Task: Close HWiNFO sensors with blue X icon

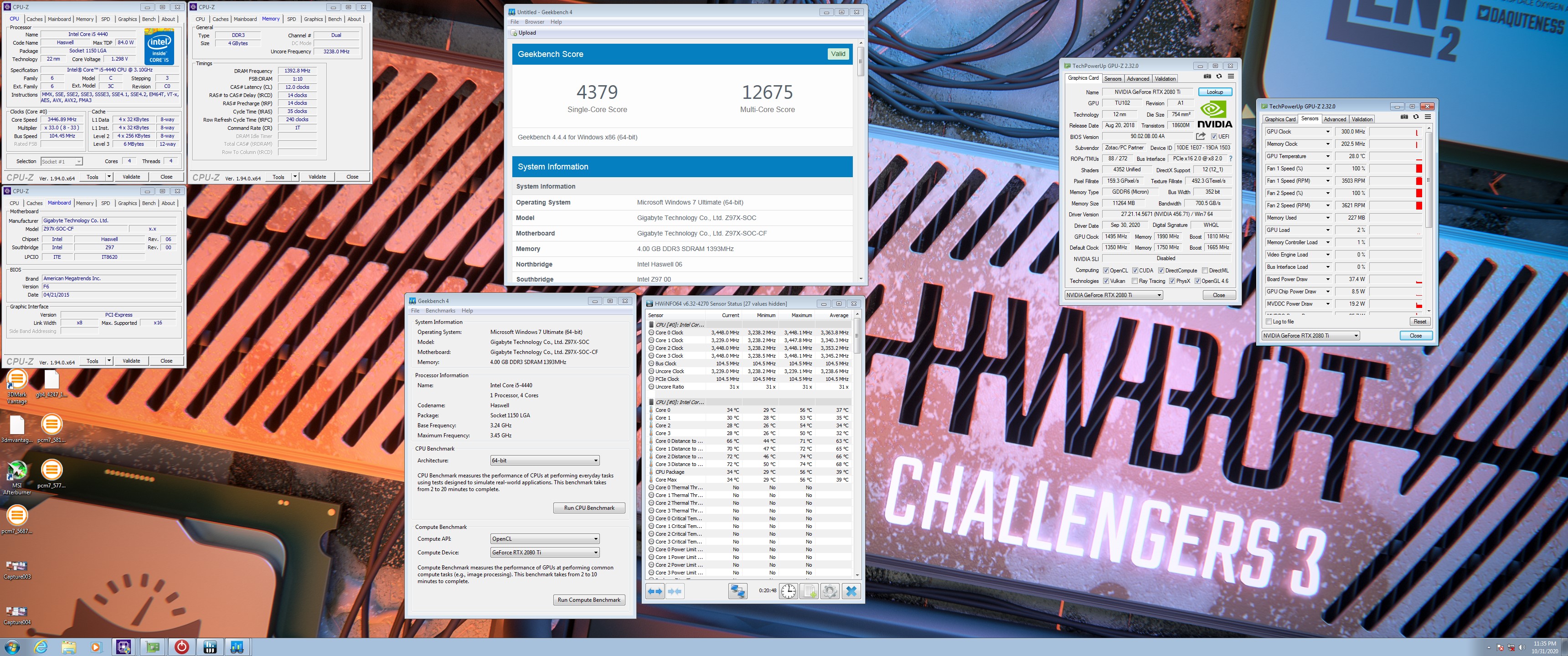Action: (851, 591)
